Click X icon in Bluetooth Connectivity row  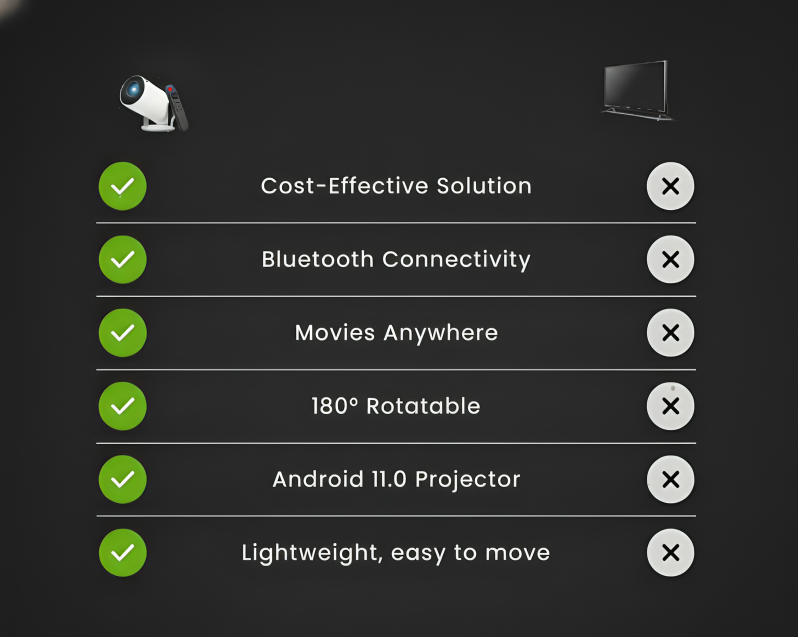click(670, 260)
